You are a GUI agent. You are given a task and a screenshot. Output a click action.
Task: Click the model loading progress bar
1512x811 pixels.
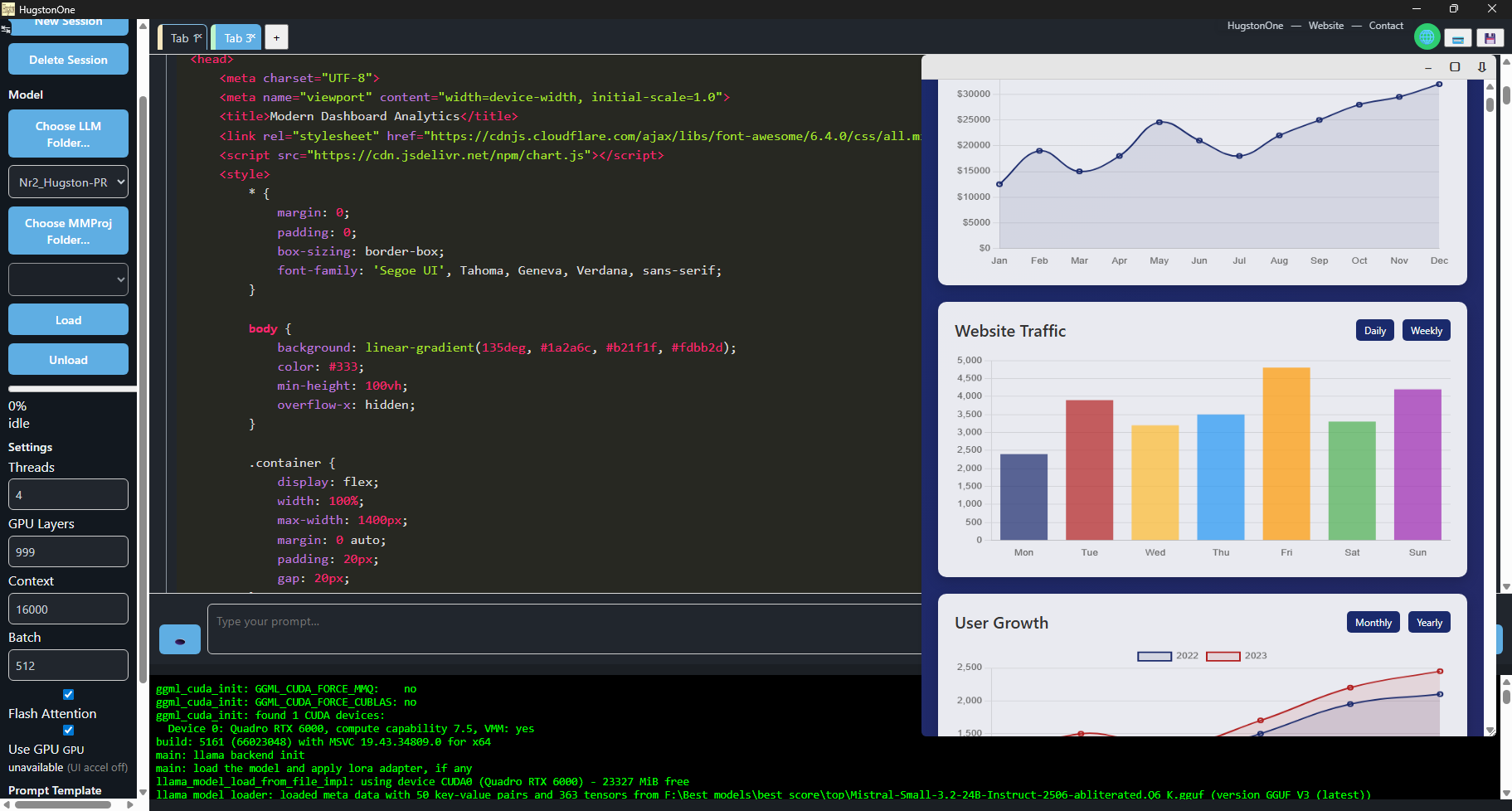tap(71, 388)
